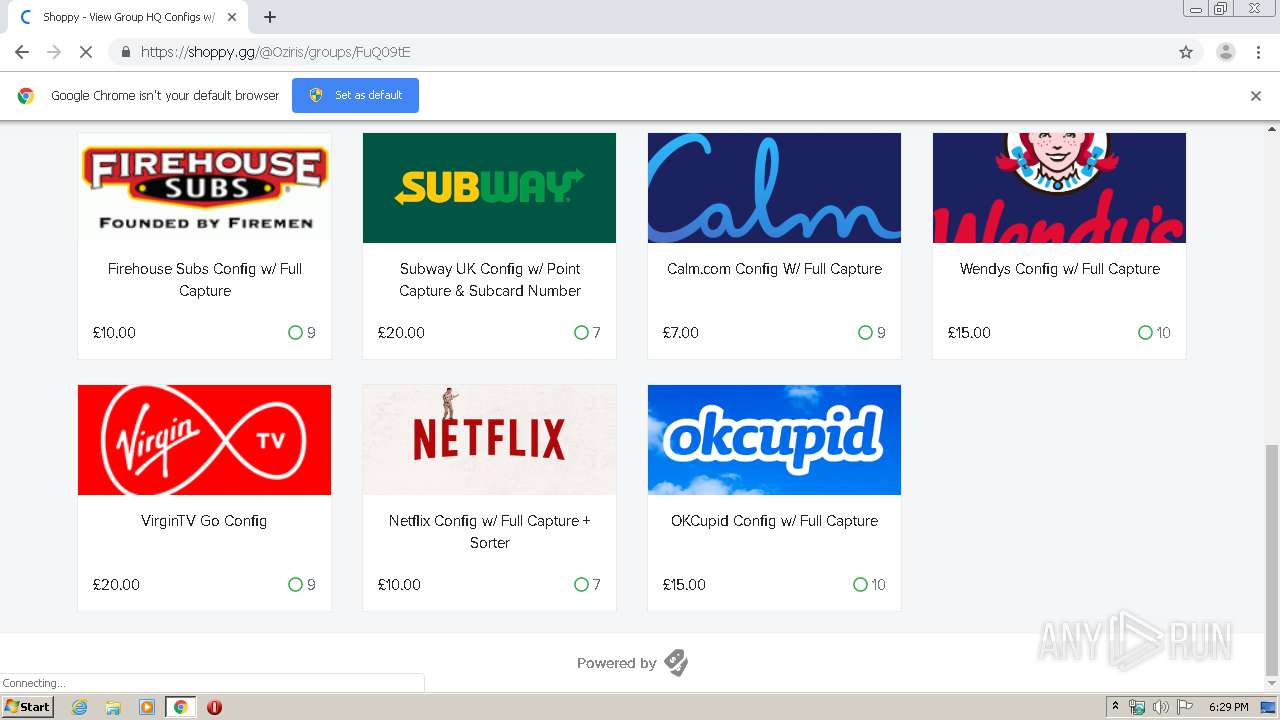View site security lock info
Viewport: 1280px width, 720px height.
coord(125,52)
